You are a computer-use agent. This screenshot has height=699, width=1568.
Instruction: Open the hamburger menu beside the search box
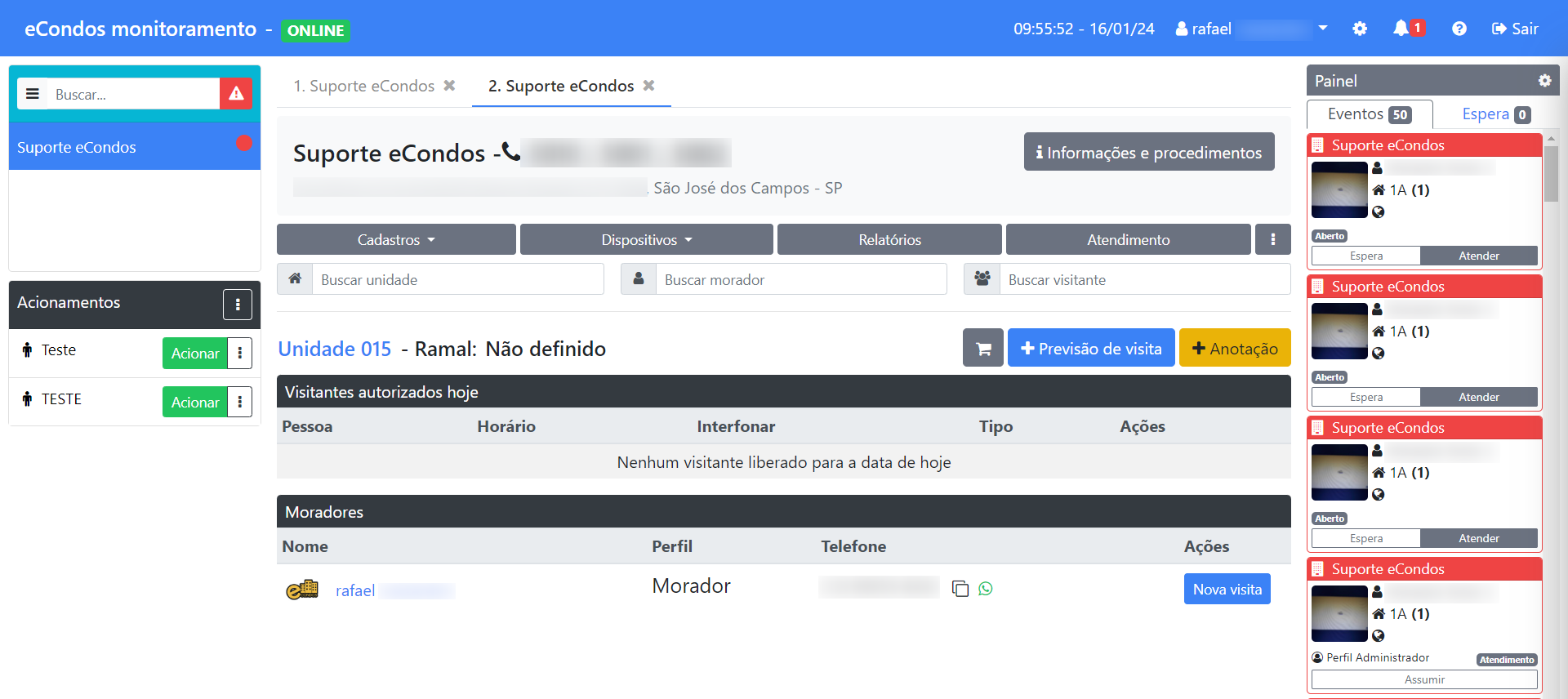pos(33,94)
